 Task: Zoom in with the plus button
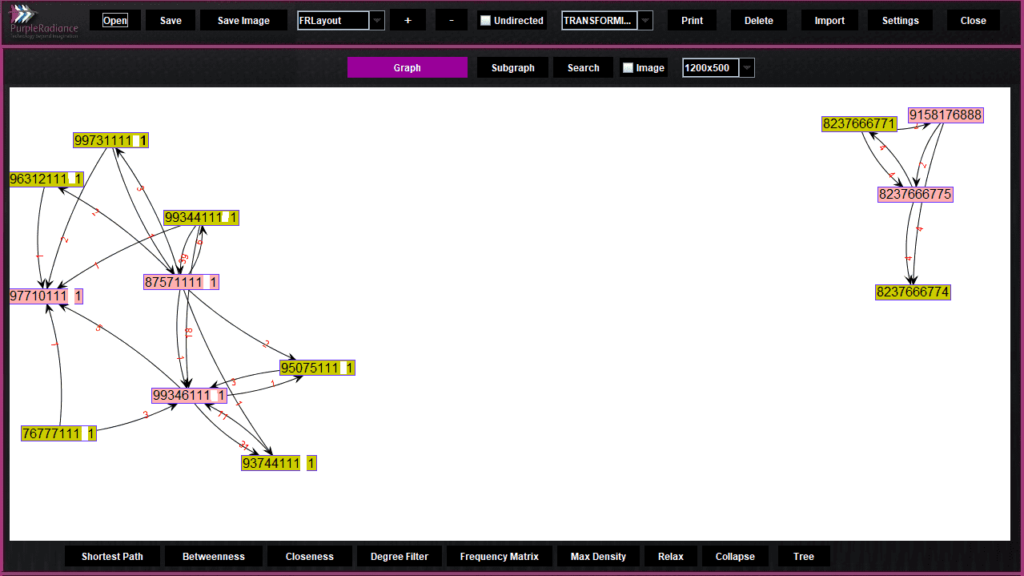click(408, 20)
